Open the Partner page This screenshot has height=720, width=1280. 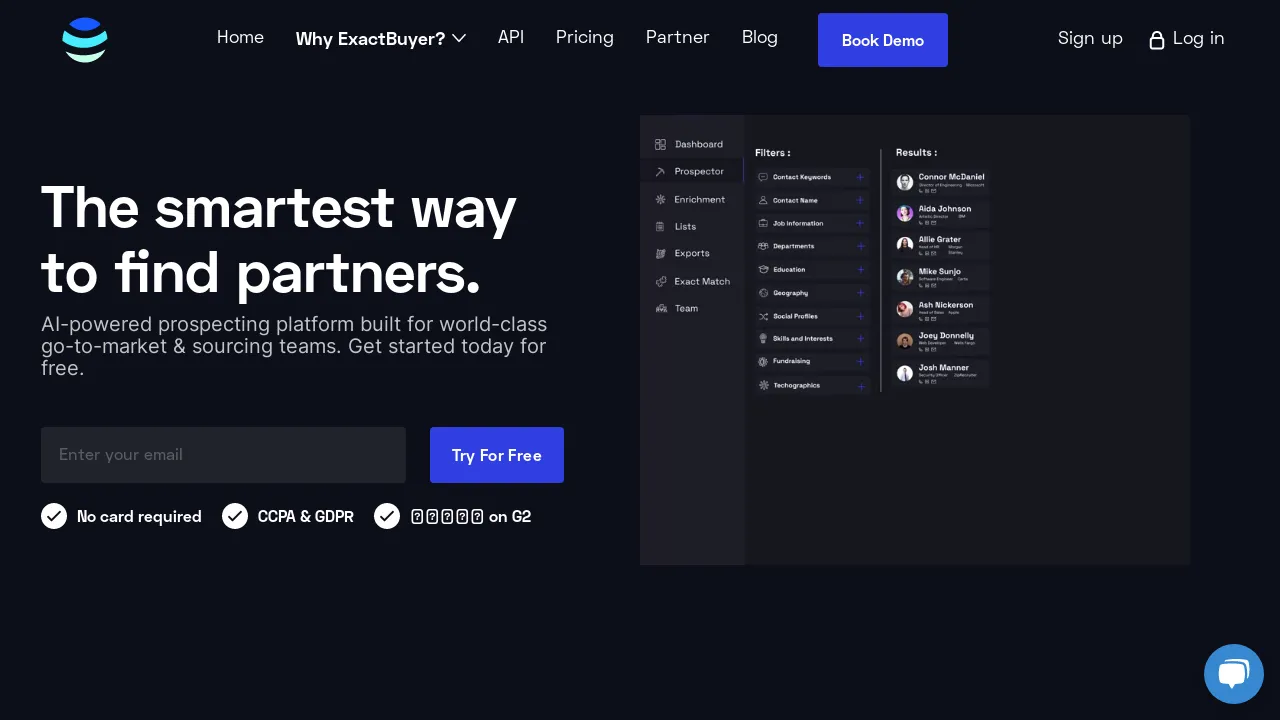coord(678,37)
